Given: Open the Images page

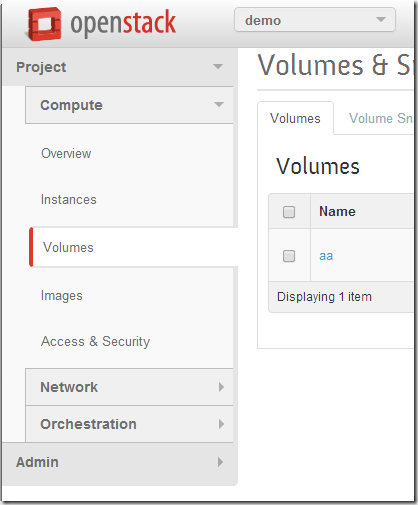Looking at the screenshot, I should (x=61, y=296).
